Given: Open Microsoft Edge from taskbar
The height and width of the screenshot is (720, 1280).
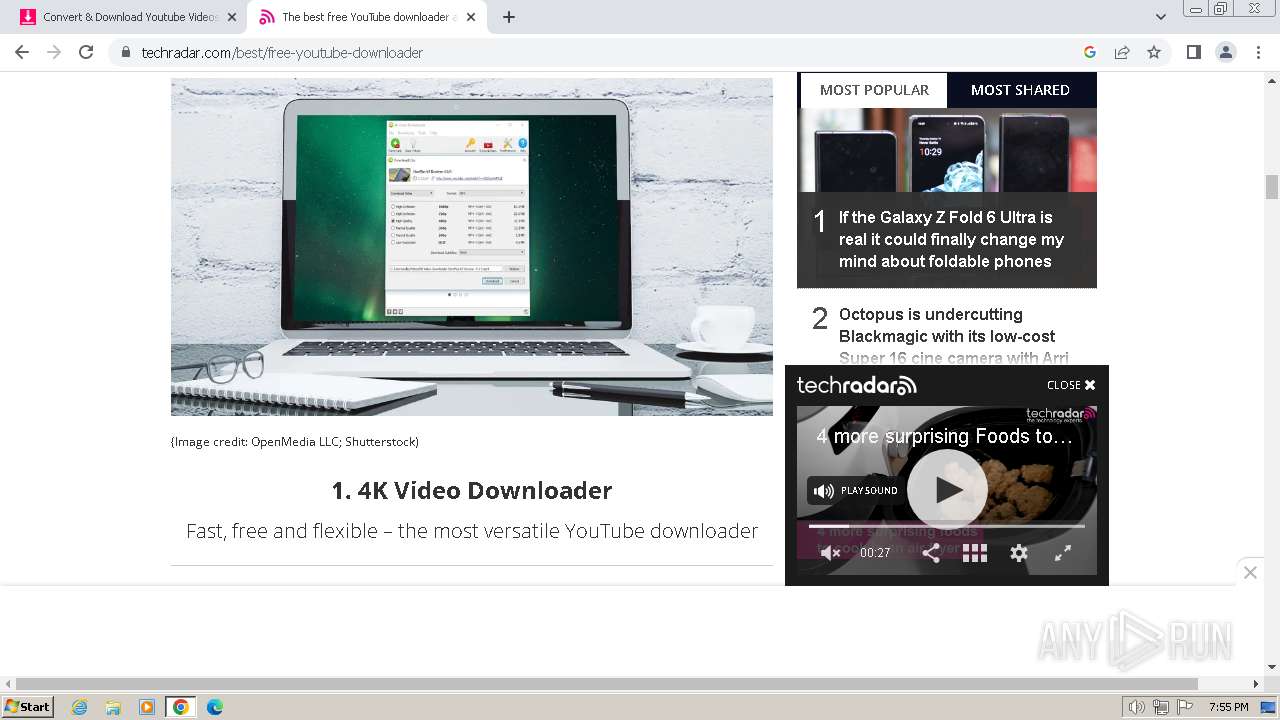Looking at the screenshot, I should coord(215,707).
